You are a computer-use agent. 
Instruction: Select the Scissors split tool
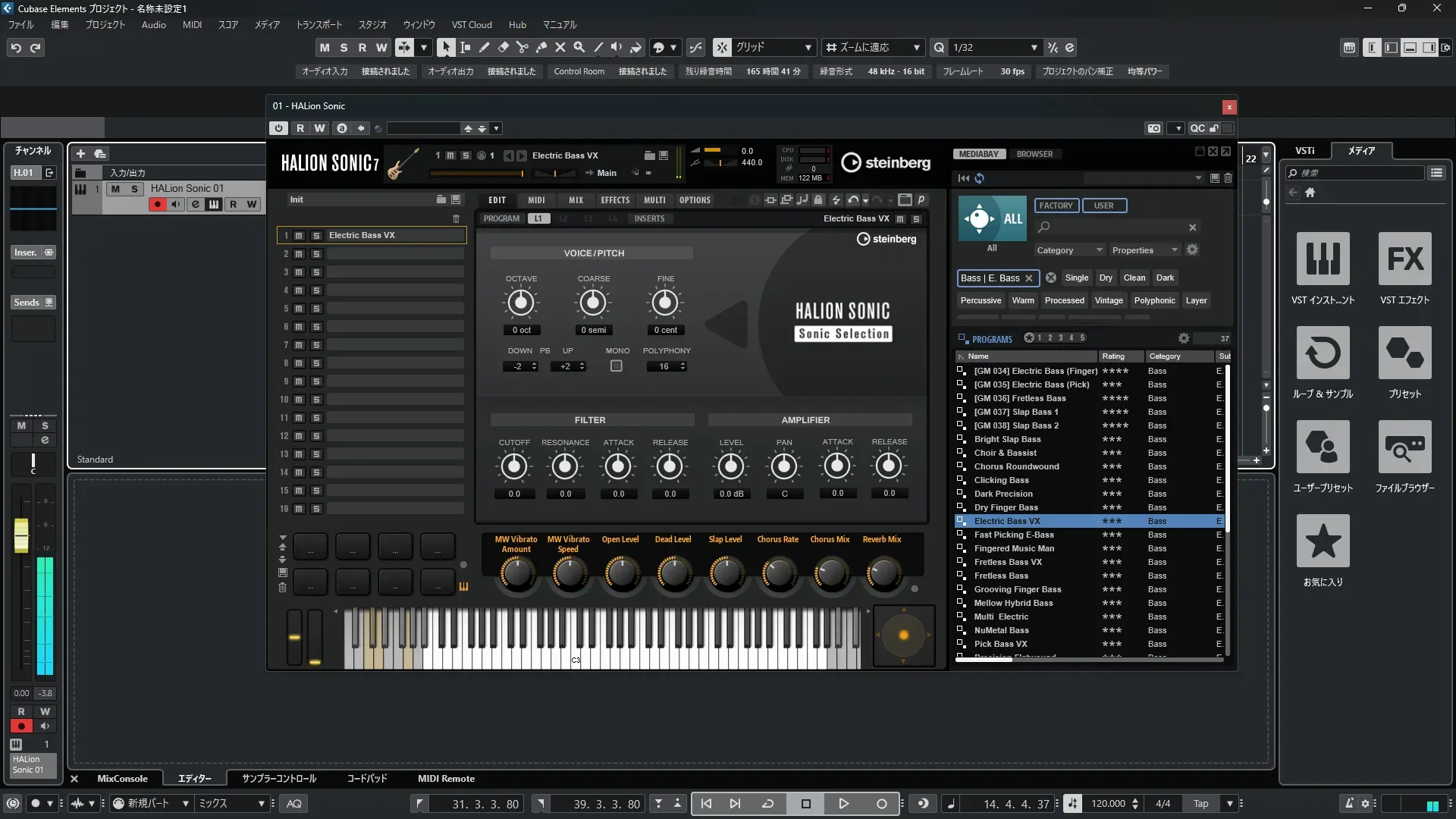pos(522,47)
